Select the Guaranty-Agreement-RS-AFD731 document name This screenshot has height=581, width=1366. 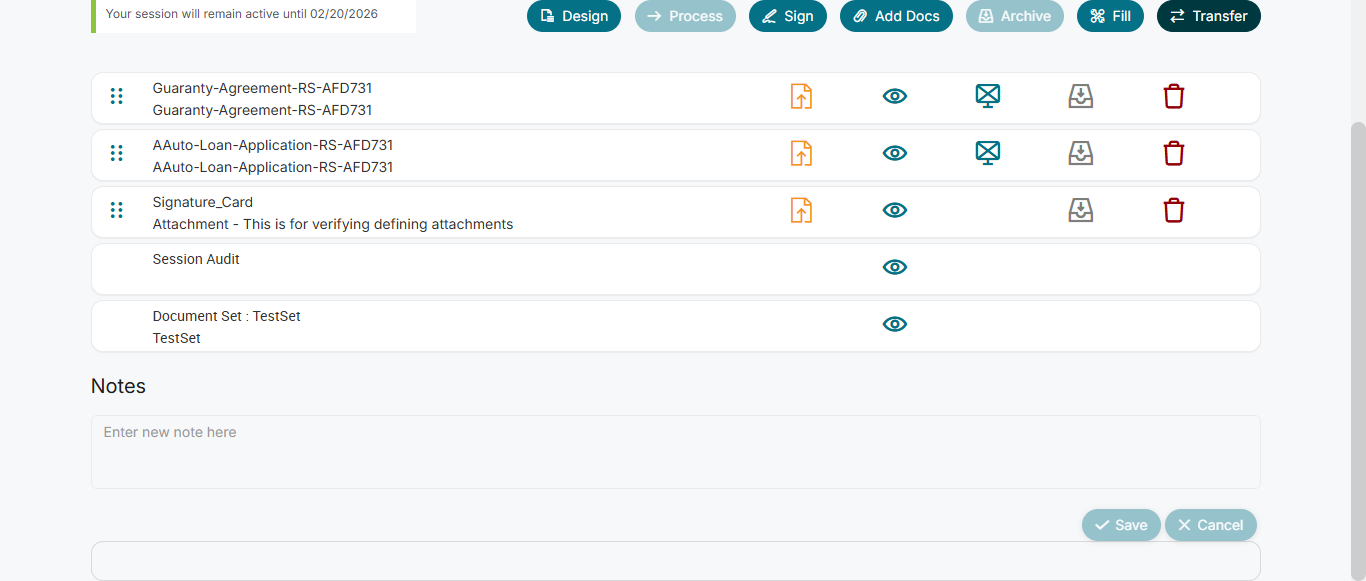coord(262,88)
